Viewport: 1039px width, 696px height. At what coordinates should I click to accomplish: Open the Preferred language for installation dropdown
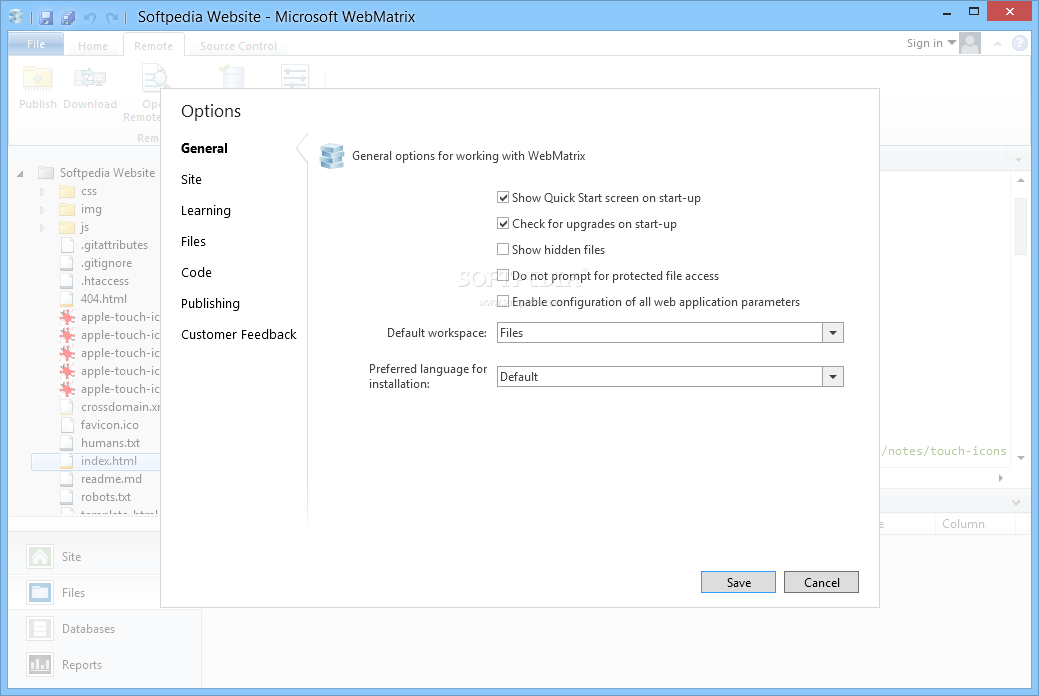tap(833, 377)
